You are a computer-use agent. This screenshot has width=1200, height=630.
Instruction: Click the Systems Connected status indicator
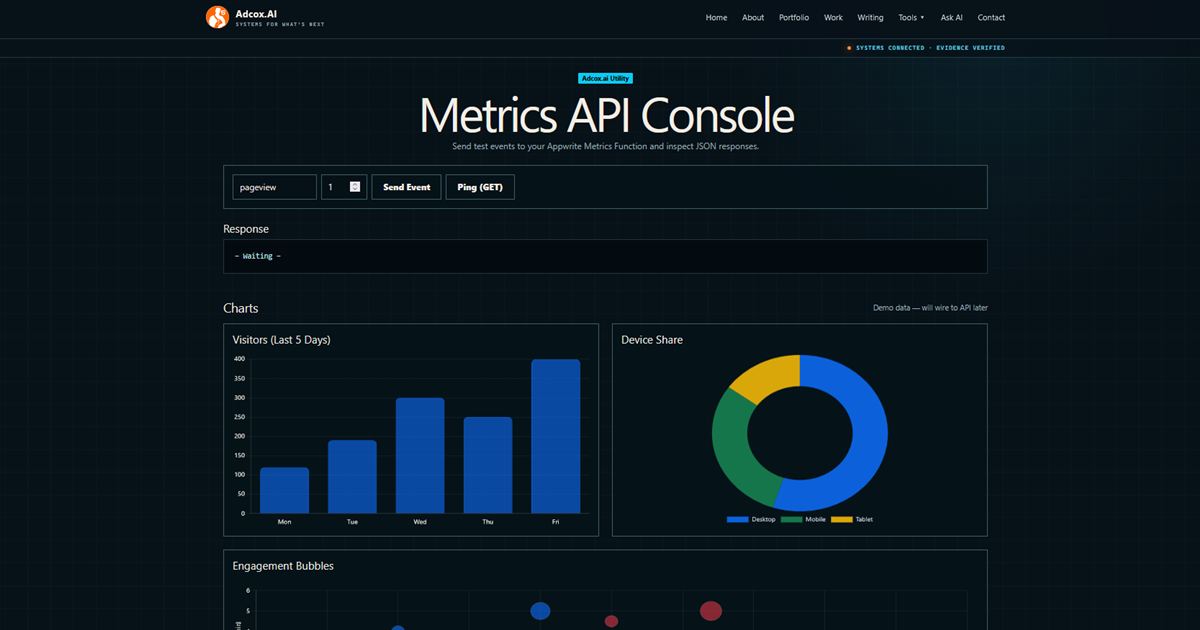[x=926, y=48]
